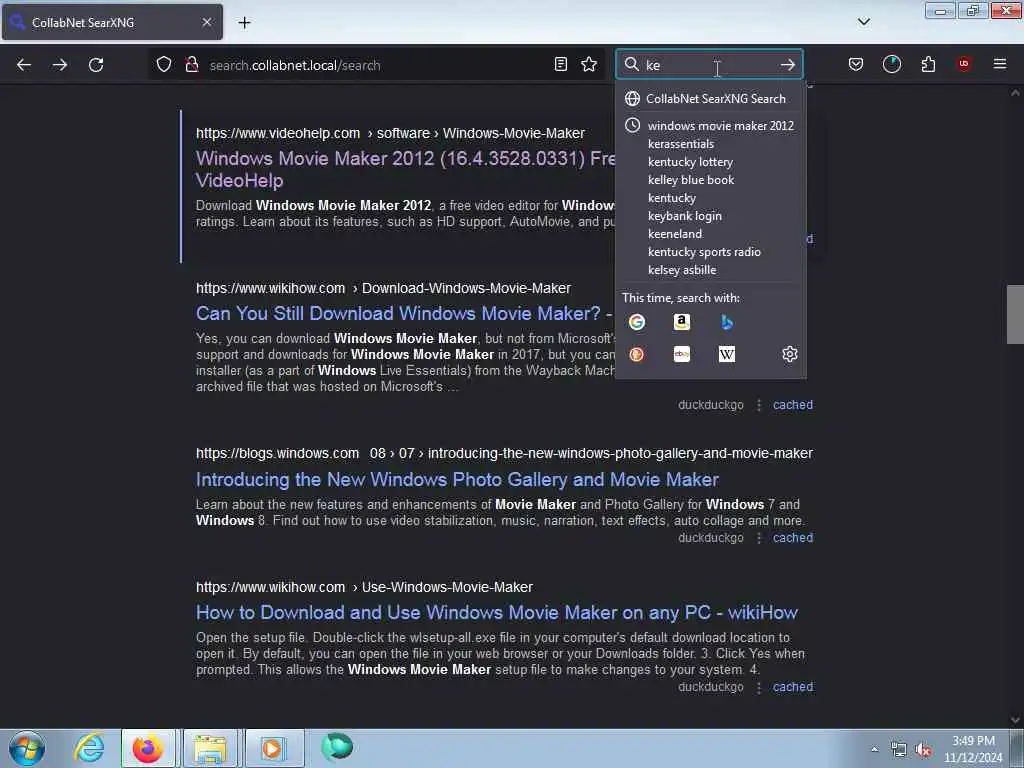1024x768 pixels.
Task: Click the wikihow.com Download-Windows-Movie-Maker URL
Action: click(x=383, y=288)
